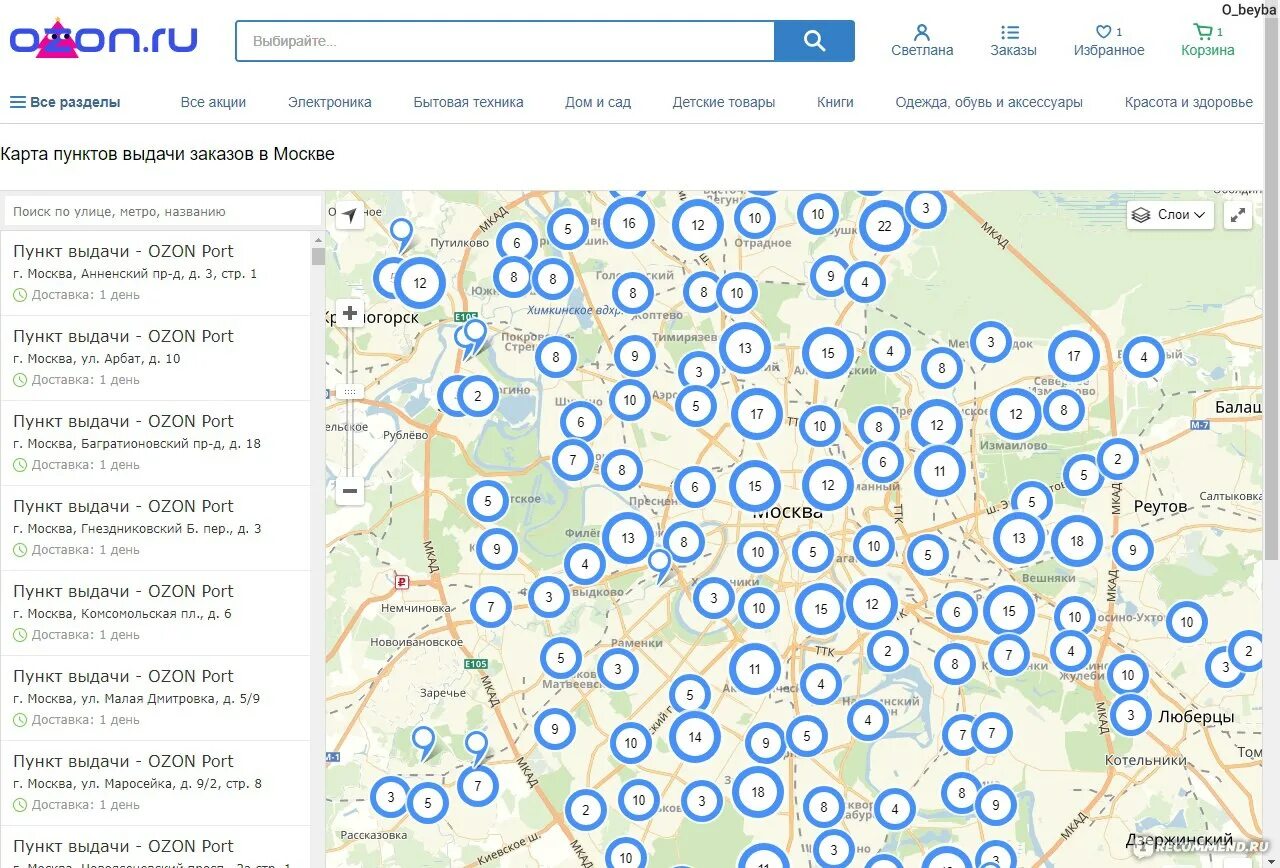Click the cluster marker 2 near Реутов
The height and width of the screenshot is (868, 1280).
(1117, 460)
